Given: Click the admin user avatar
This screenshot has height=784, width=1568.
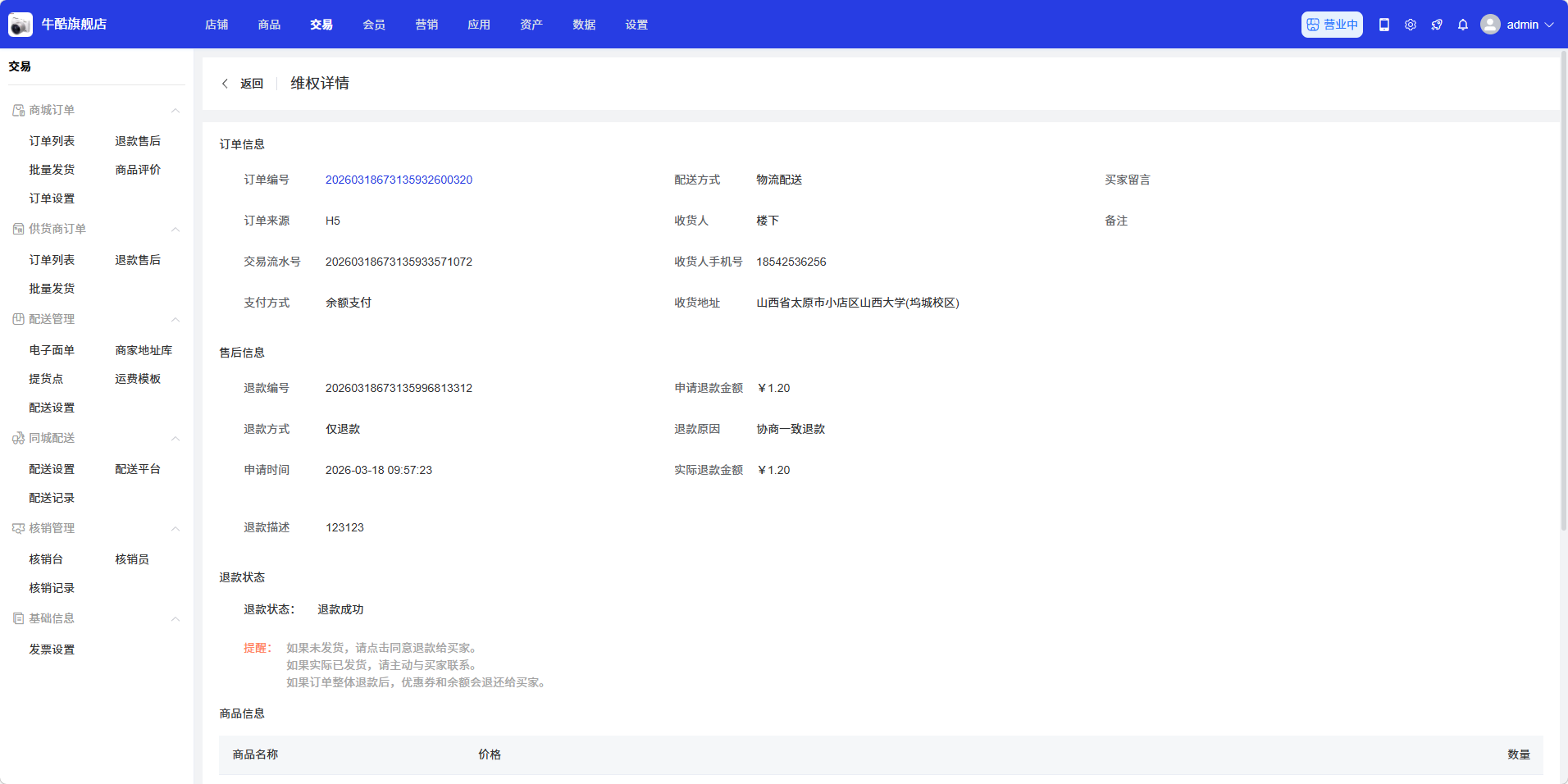Looking at the screenshot, I should tap(1490, 25).
